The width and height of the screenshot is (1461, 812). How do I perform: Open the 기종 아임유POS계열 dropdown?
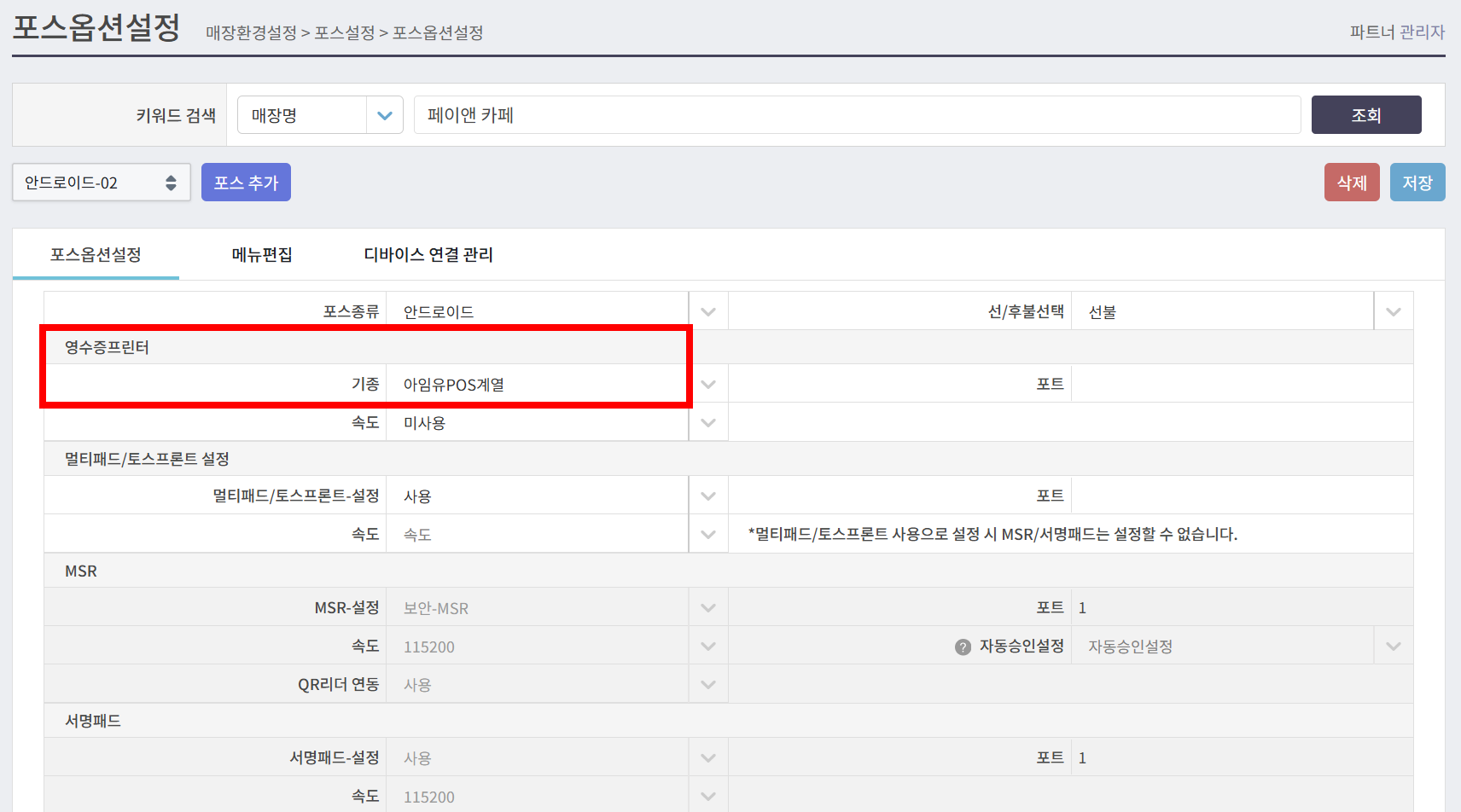click(x=556, y=384)
